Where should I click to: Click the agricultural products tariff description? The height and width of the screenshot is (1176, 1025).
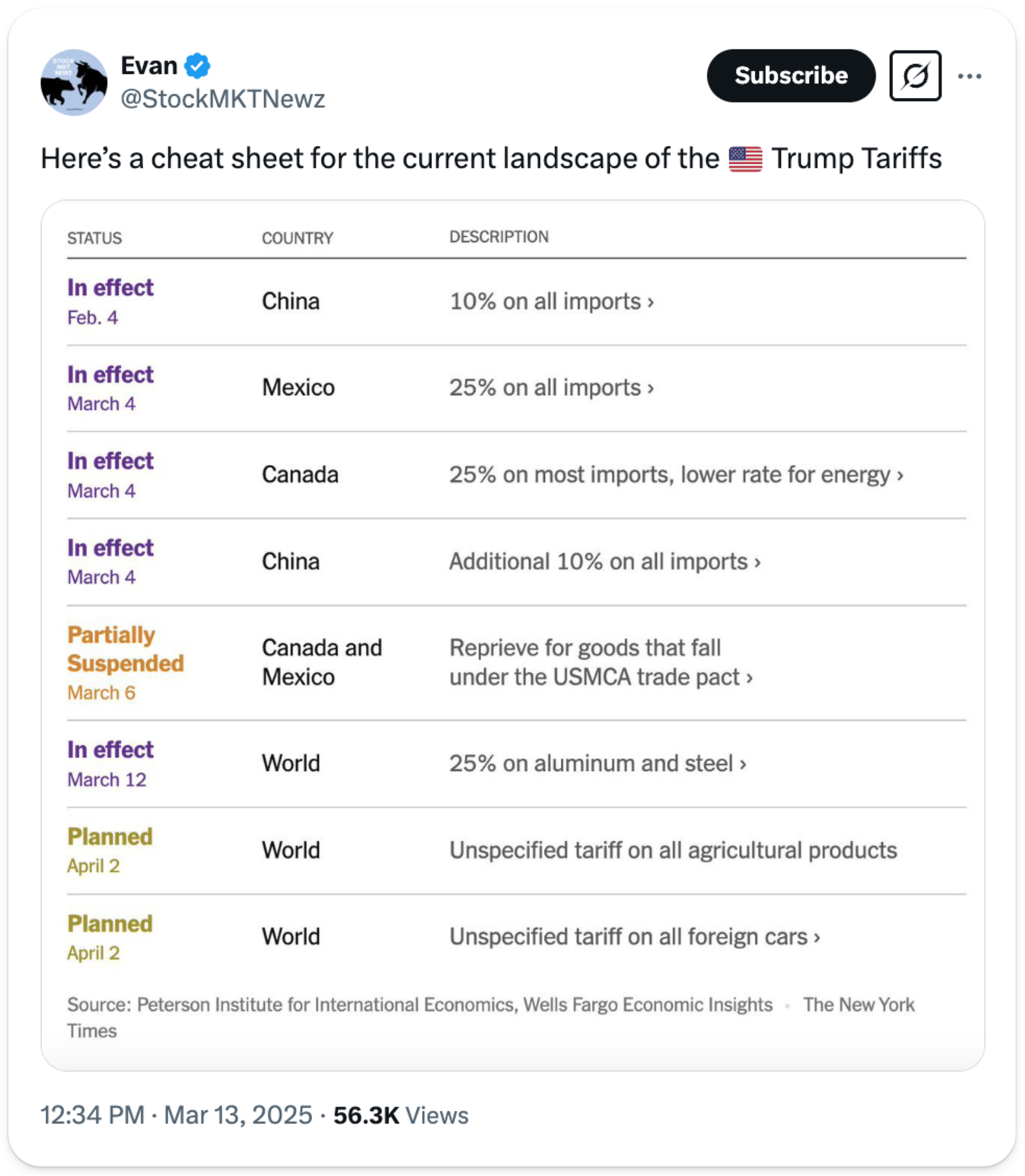[x=673, y=850]
